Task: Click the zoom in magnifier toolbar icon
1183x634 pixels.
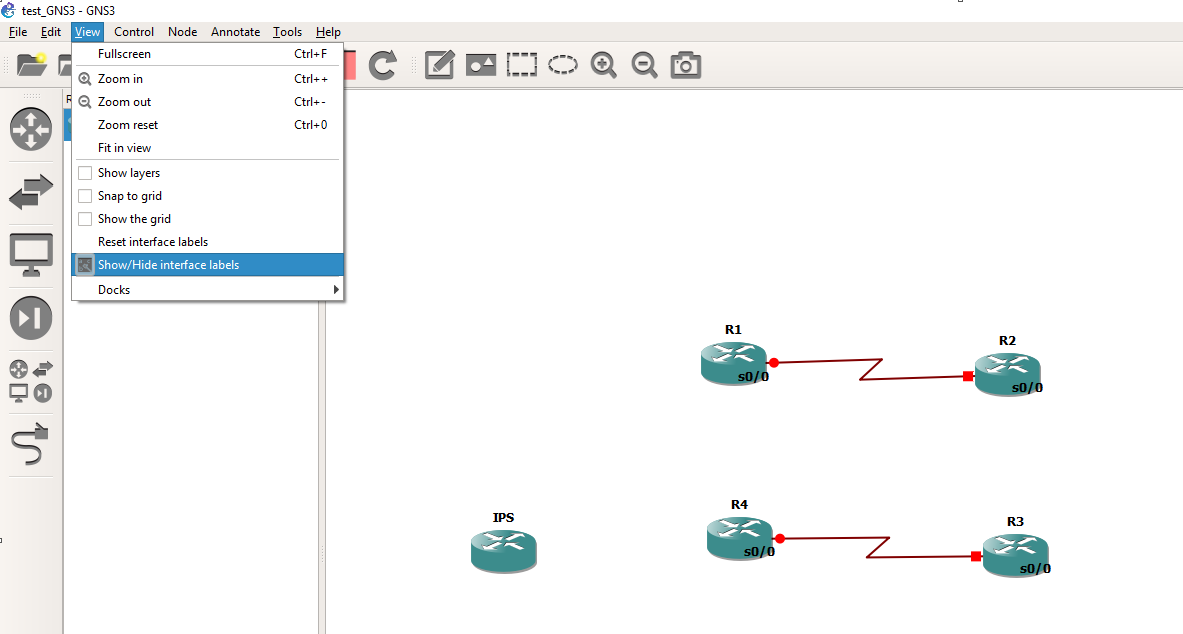Action: click(x=604, y=65)
